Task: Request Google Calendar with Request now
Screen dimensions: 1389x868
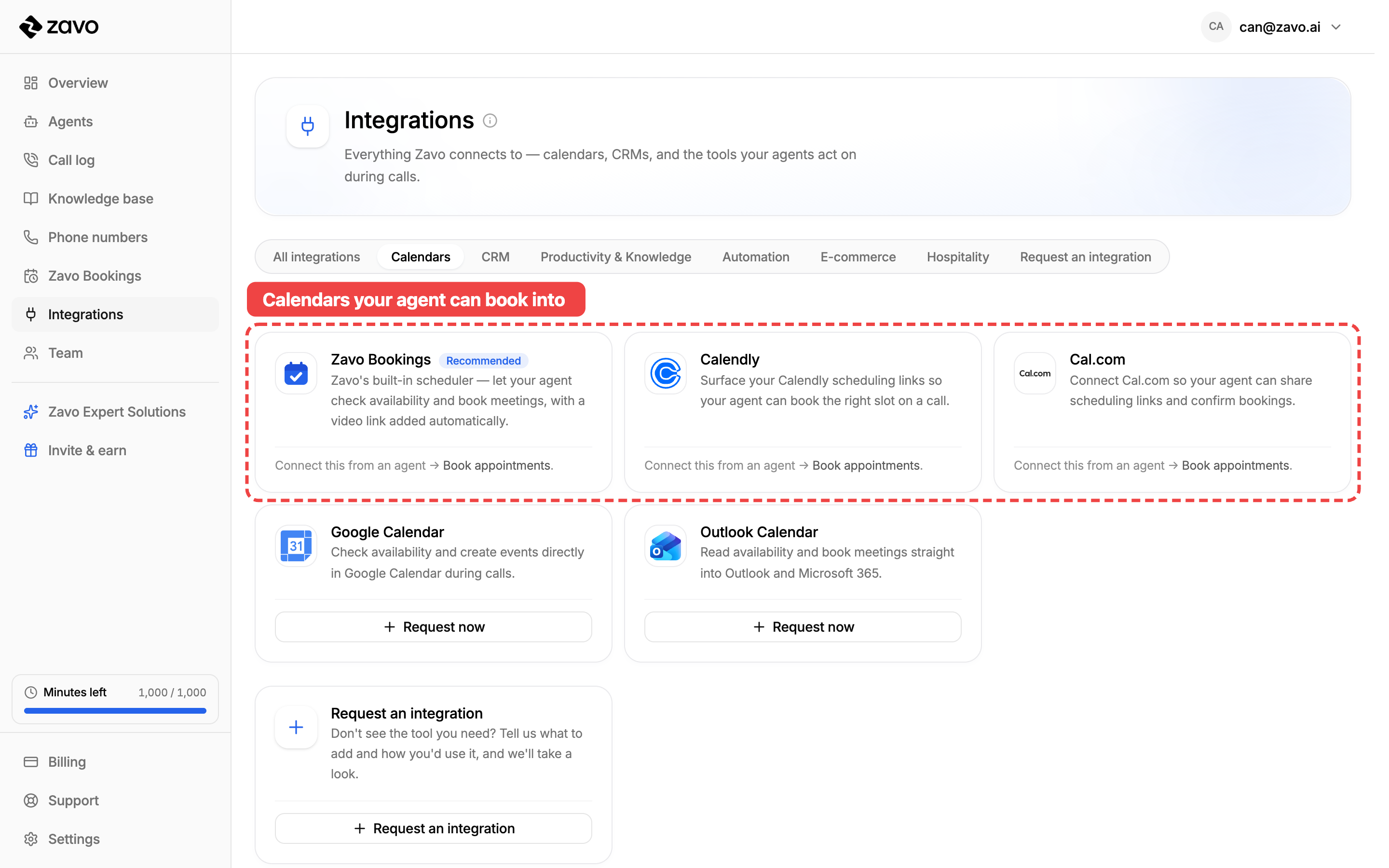Action: click(434, 627)
